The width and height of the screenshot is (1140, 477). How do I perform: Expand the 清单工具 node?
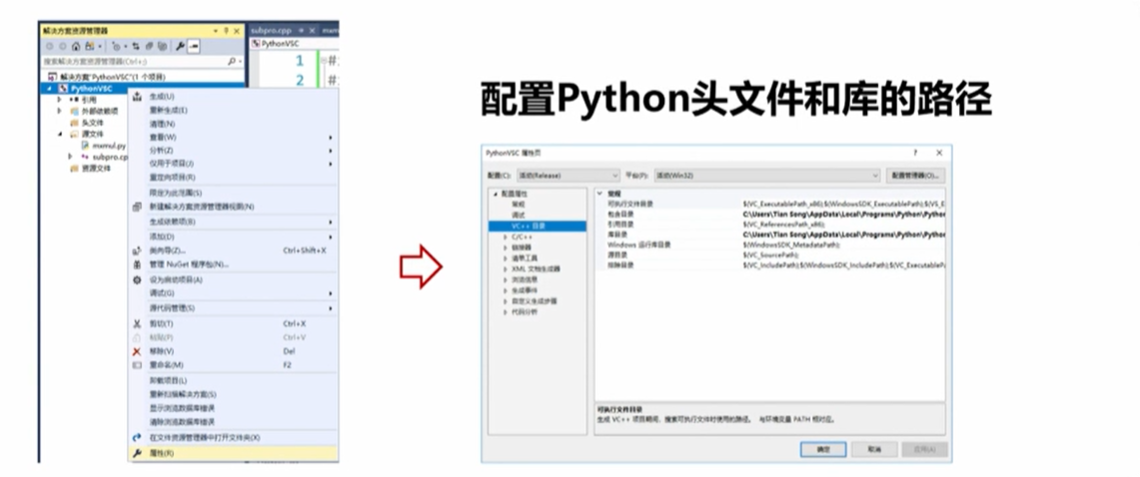[x=506, y=258]
